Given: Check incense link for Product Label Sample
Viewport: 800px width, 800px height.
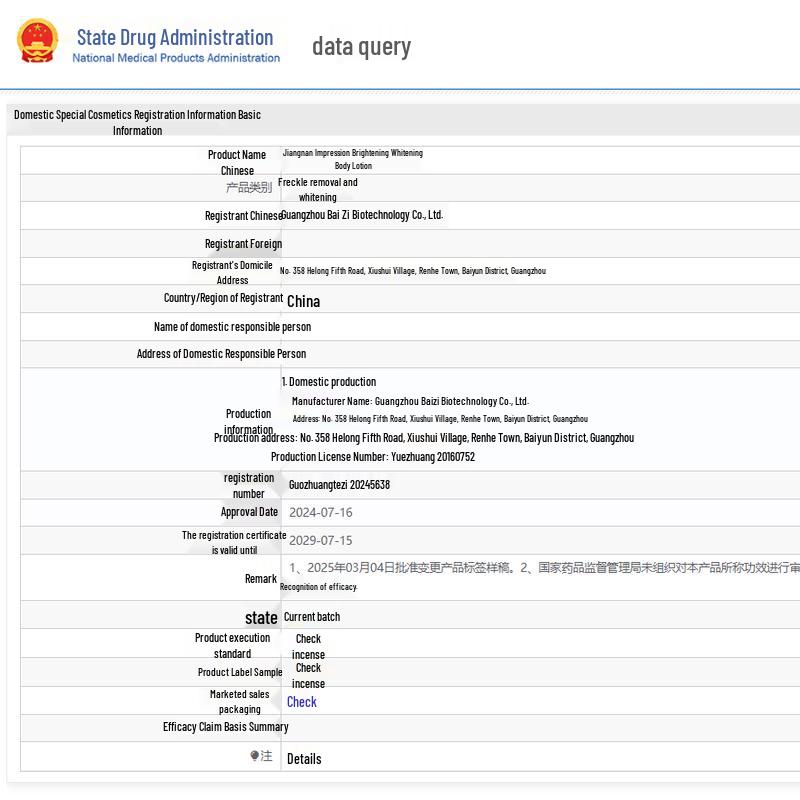Looking at the screenshot, I should (x=308, y=676).
